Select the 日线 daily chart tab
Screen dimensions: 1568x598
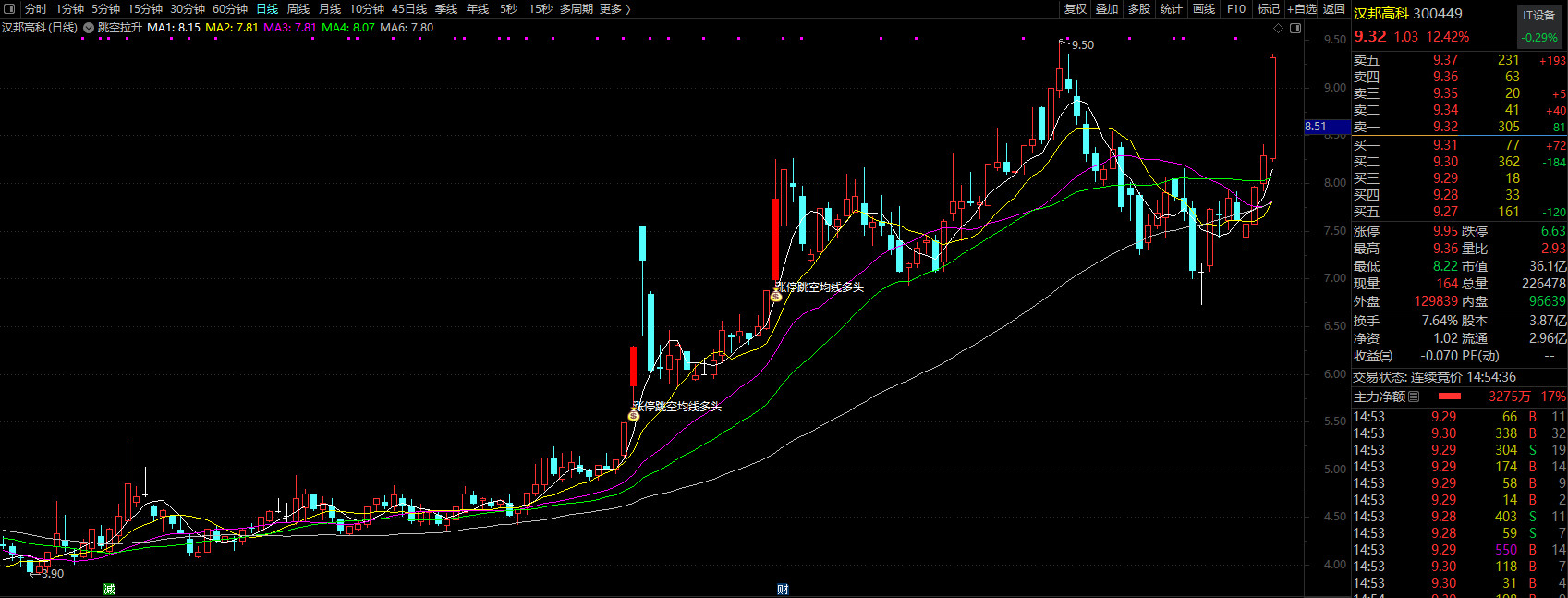click(267, 8)
